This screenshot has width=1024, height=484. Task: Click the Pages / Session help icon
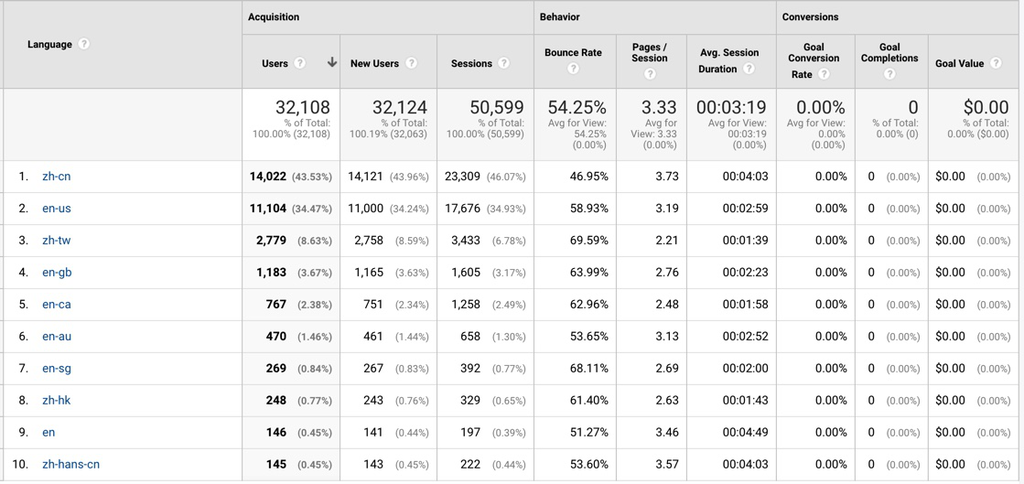point(650,73)
